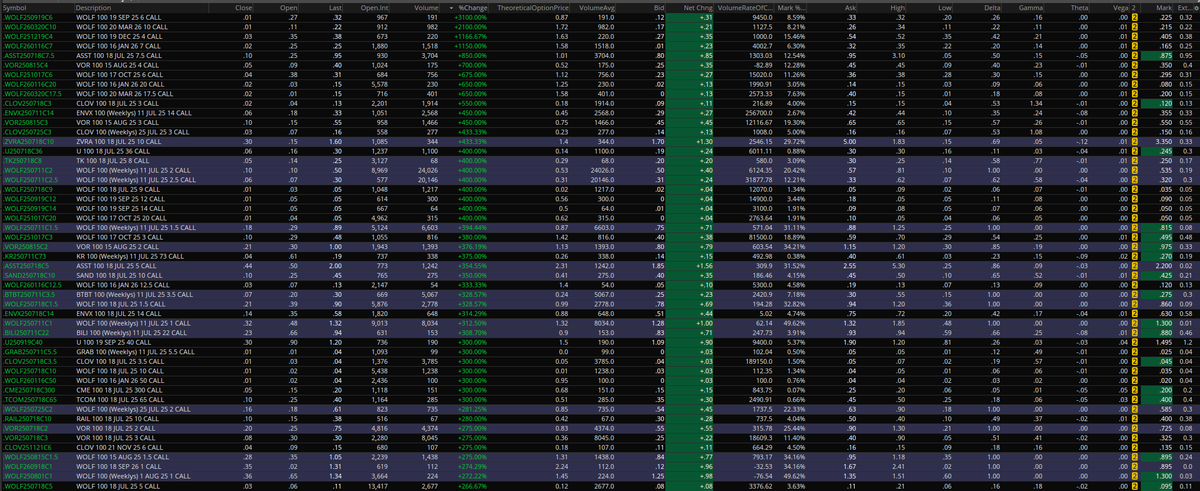Click yellow 2 badge in .RAIL250718C10 row
Image resolution: width=1200 pixels, height=491 pixels.
[1135, 418]
